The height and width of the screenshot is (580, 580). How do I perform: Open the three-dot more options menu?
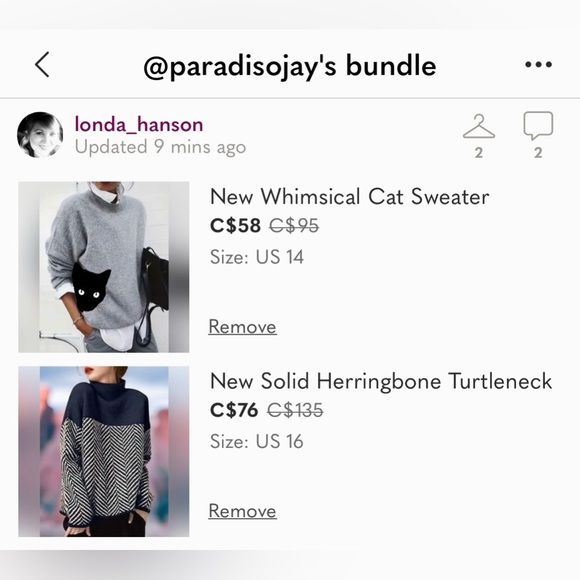[538, 65]
